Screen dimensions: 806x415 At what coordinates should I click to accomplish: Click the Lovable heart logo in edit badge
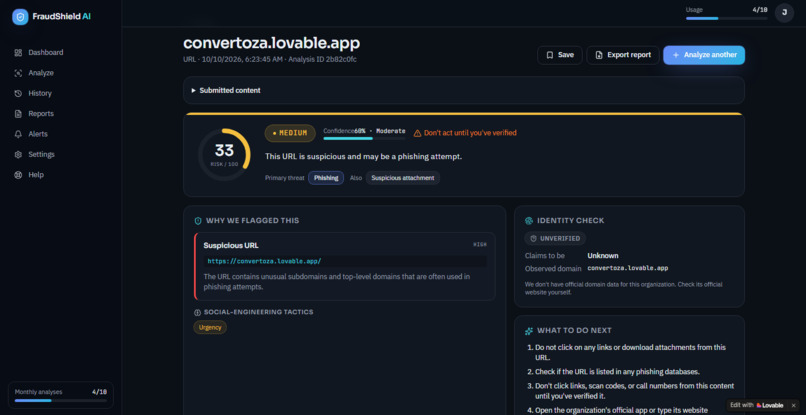click(x=759, y=405)
